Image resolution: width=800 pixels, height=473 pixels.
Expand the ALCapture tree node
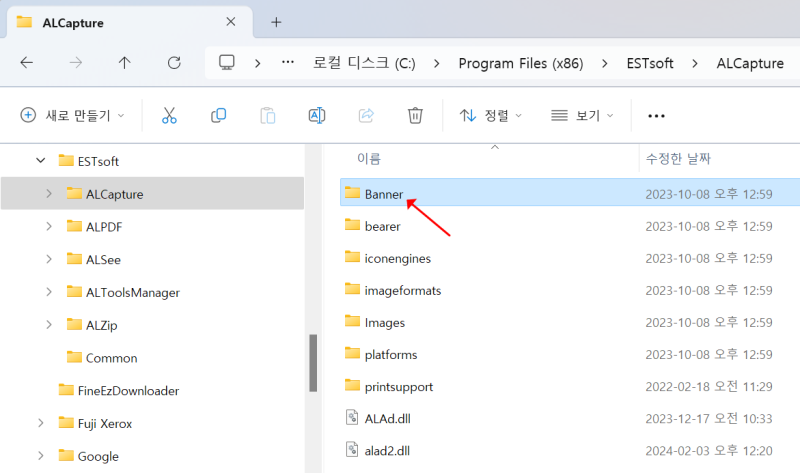click(49, 193)
